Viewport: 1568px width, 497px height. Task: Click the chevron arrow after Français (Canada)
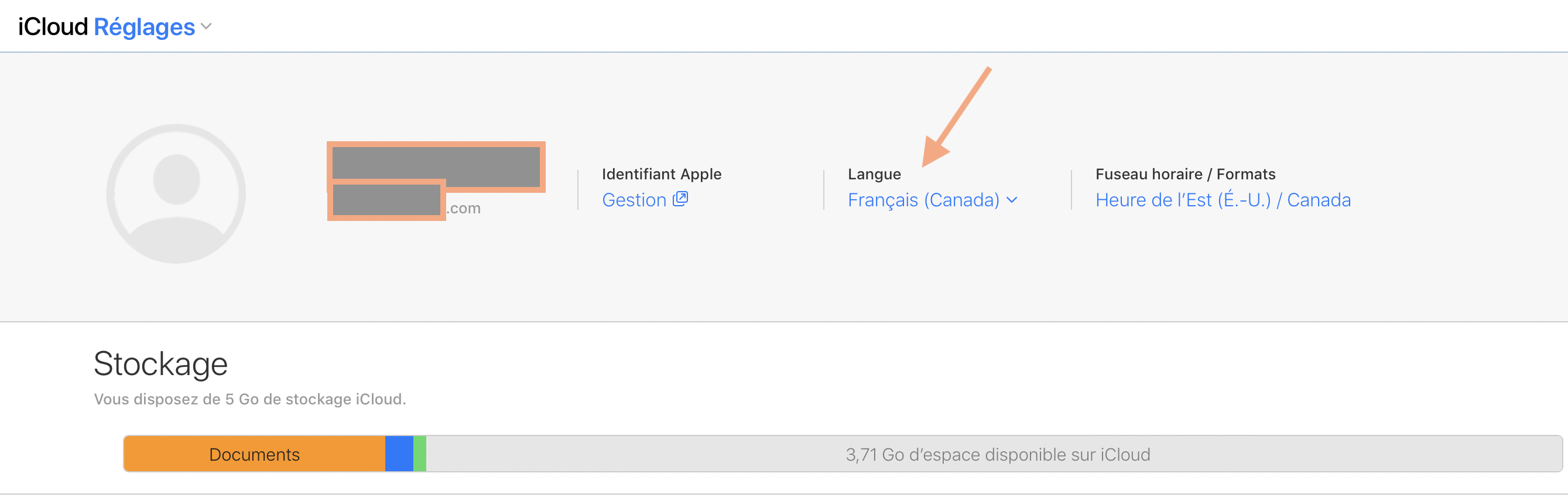[1012, 200]
